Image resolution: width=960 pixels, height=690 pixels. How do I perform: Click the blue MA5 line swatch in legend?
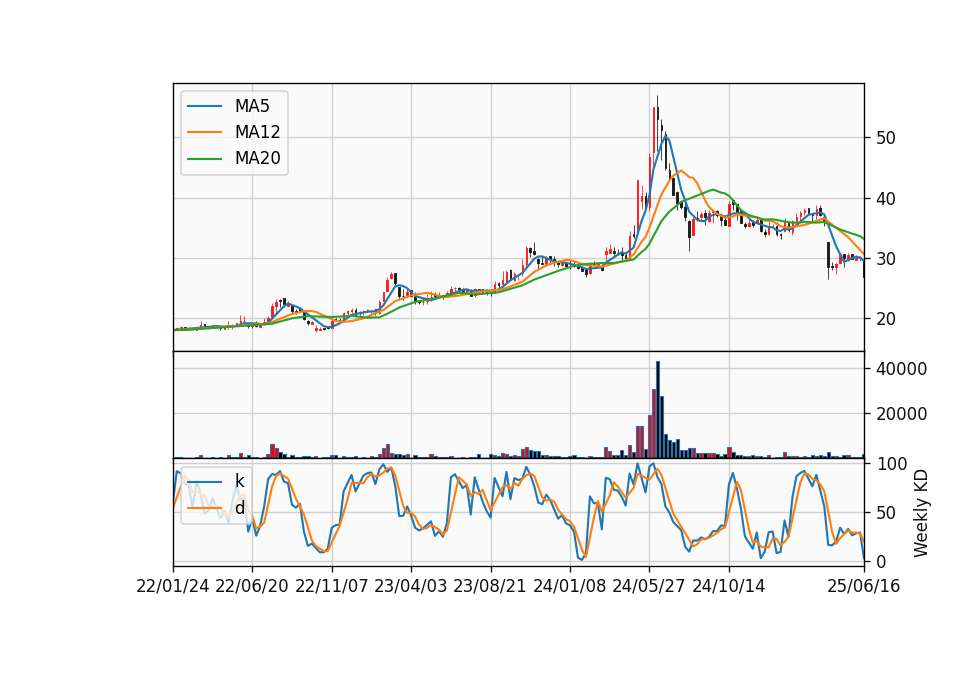point(204,106)
